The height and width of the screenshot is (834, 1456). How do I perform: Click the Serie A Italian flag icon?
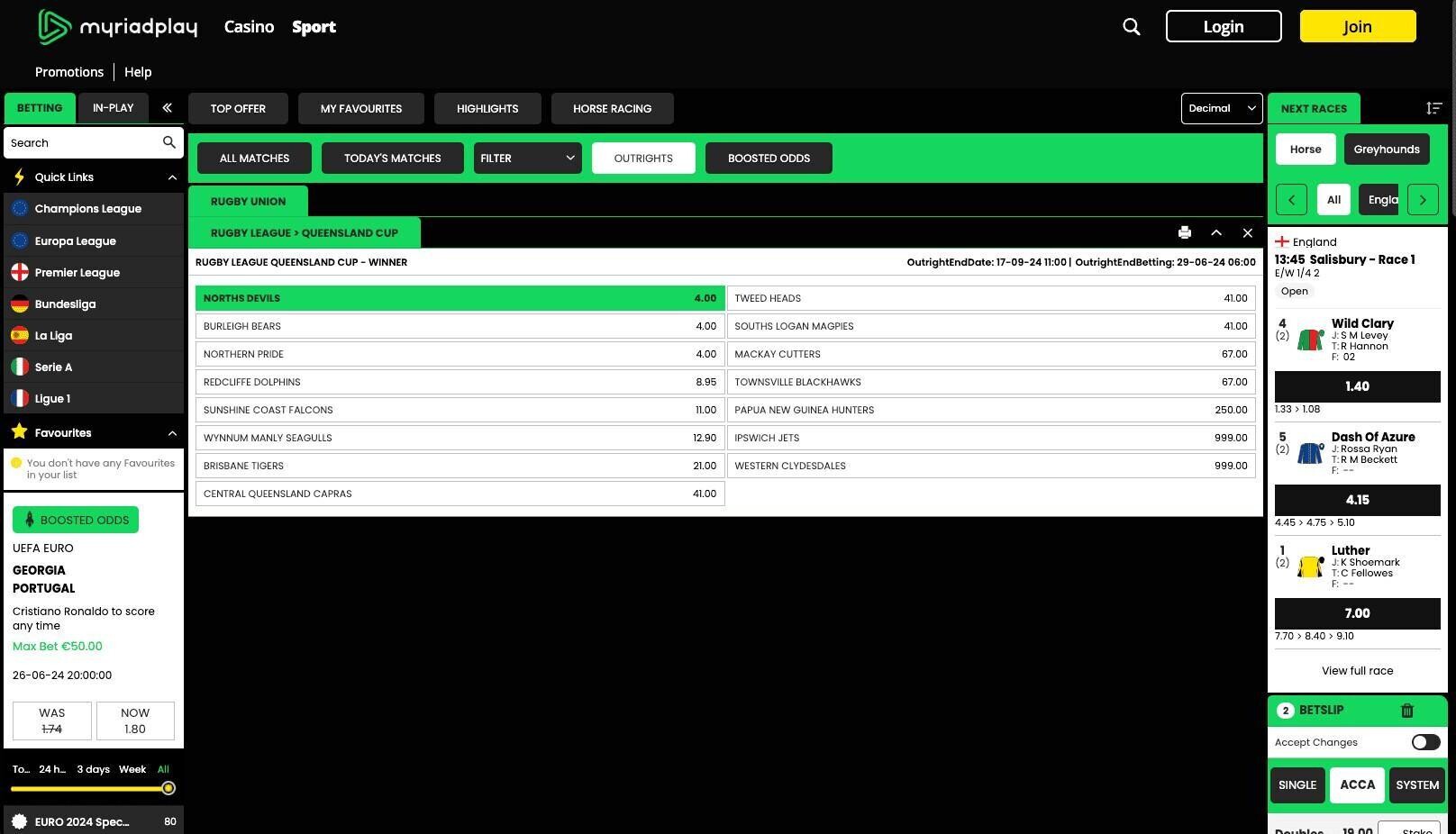pyautogui.click(x=20, y=367)
